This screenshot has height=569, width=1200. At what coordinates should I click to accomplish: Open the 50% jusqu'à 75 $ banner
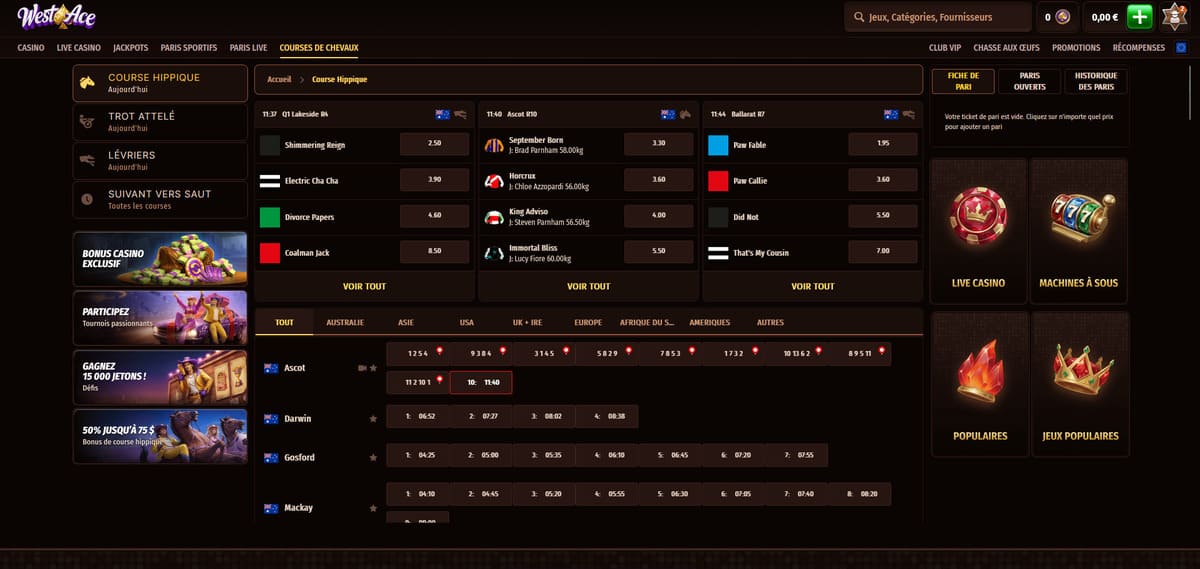point(160,436)
